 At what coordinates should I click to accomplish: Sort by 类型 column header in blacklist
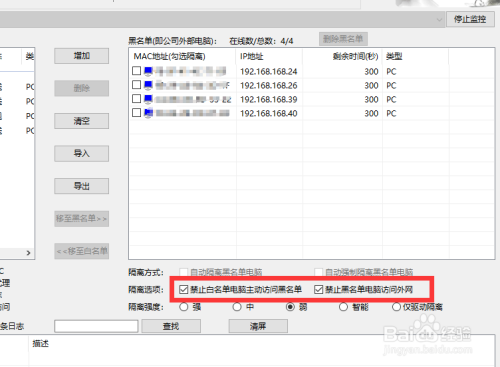point(415,56)
